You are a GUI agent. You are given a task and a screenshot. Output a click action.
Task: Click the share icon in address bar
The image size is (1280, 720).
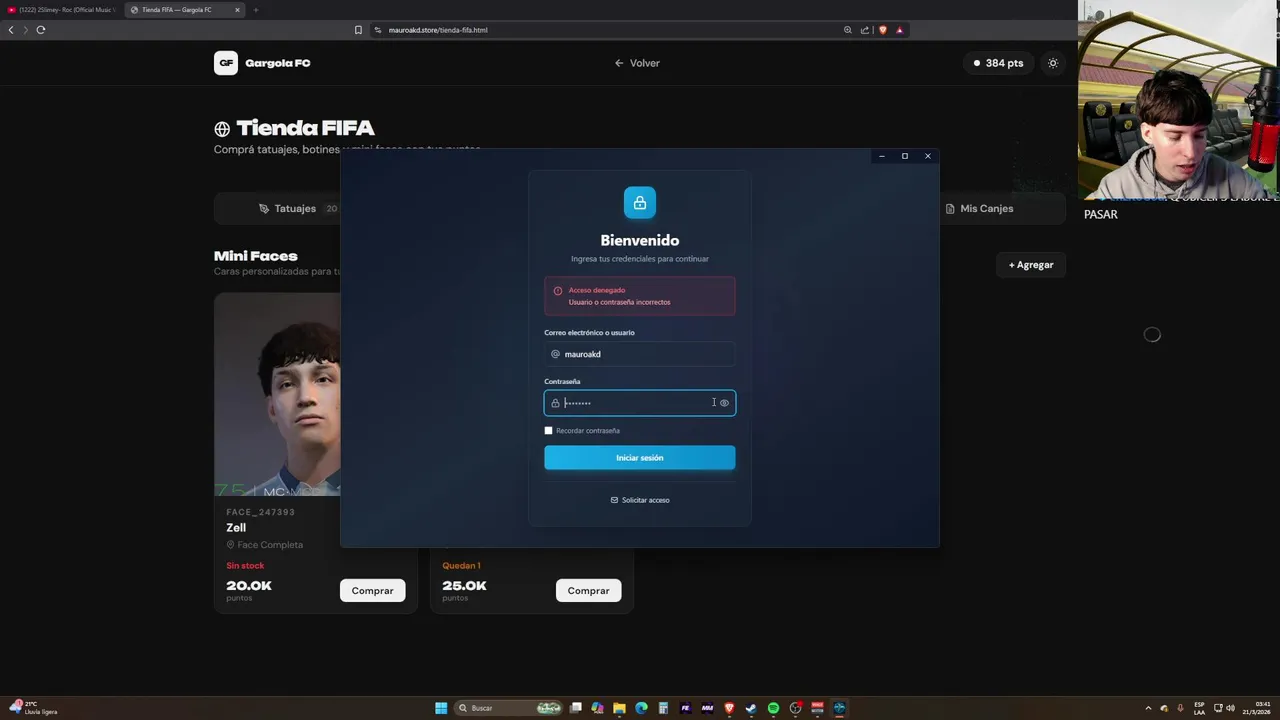tap(865, 30)
